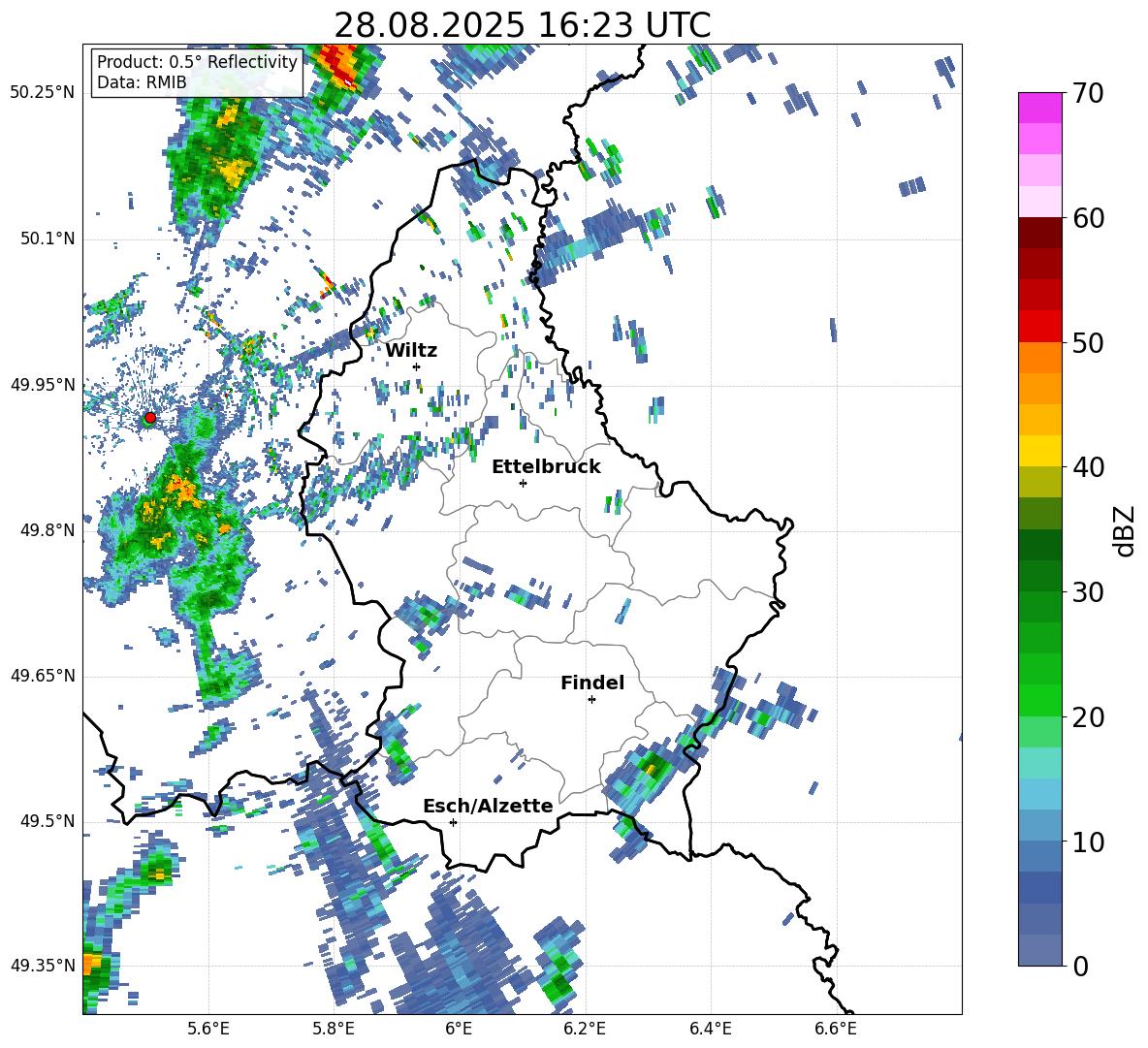Viewport: 1148px width, 1048px height.
Task: Click the Ettelbruck city label
Action: point(546,467)
